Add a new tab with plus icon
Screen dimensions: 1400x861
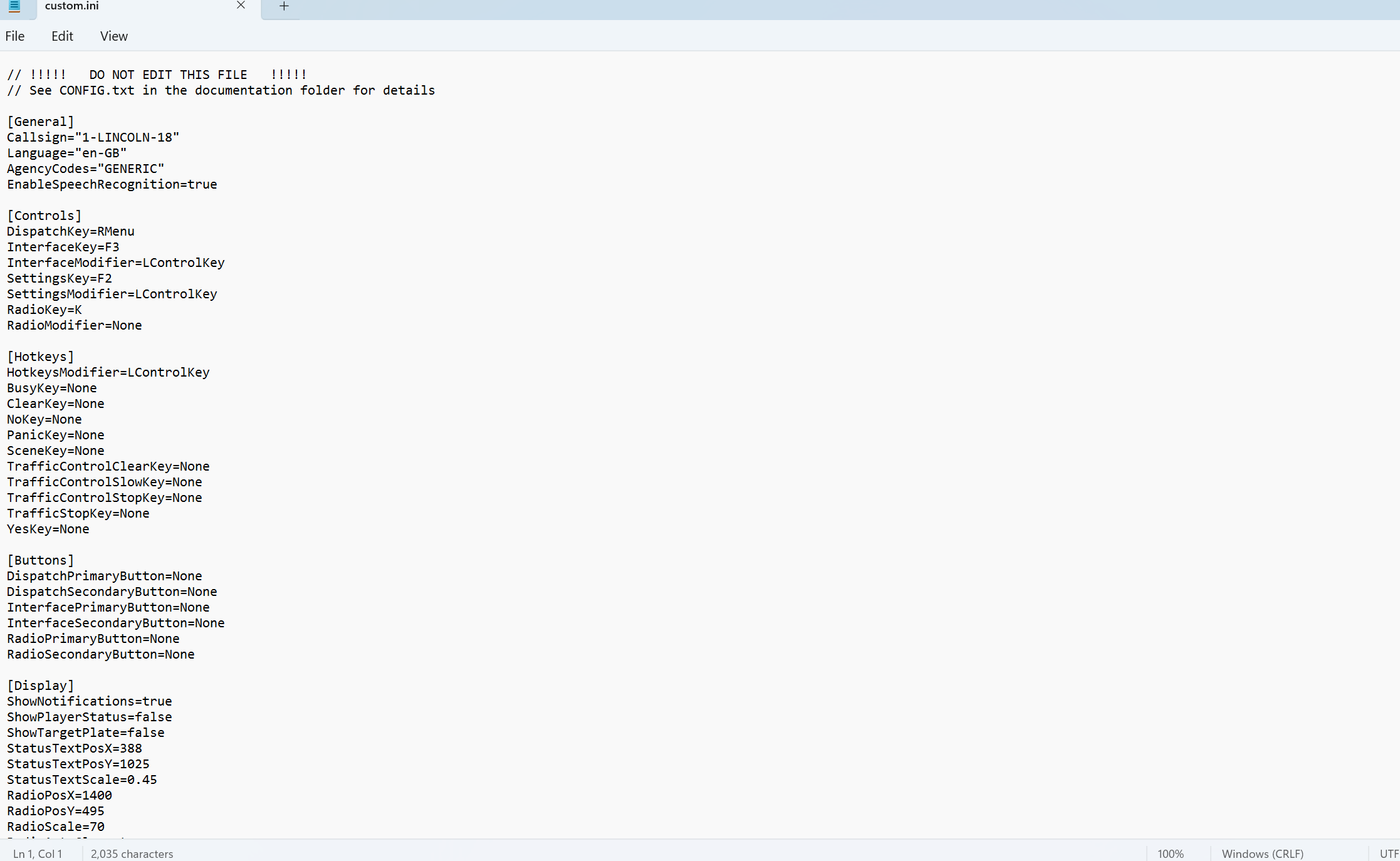284,6
